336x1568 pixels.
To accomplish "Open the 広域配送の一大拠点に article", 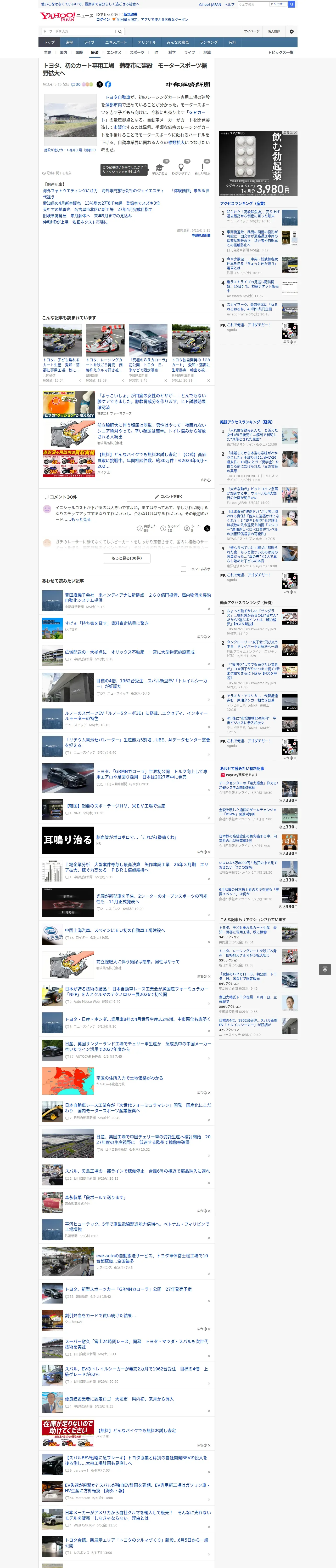I will click(130, 652).
